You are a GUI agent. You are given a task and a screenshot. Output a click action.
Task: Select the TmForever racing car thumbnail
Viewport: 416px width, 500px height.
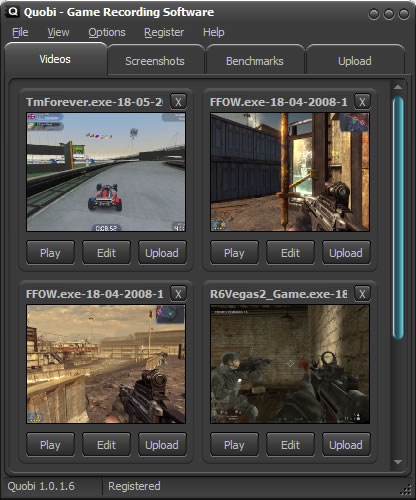106,172
